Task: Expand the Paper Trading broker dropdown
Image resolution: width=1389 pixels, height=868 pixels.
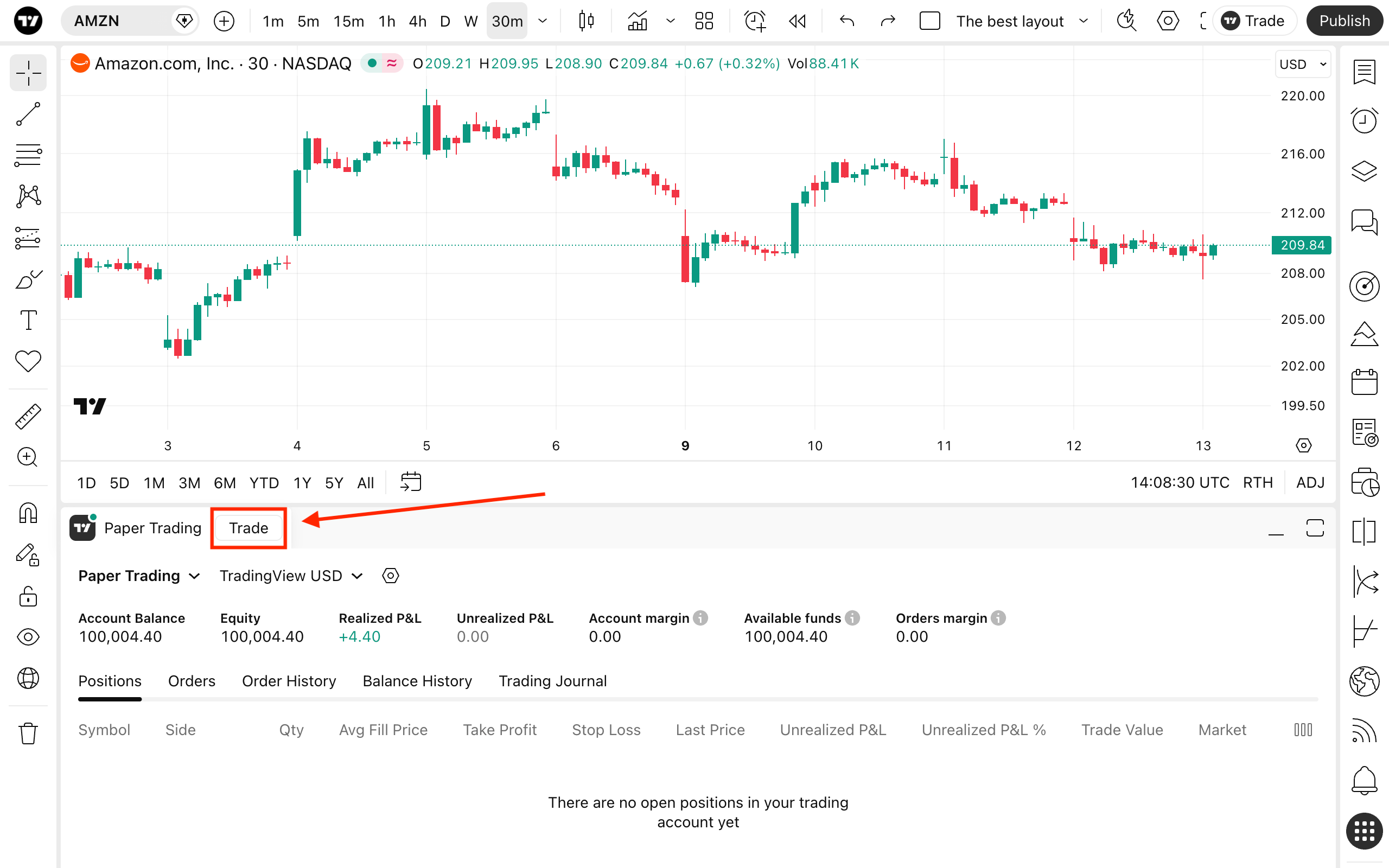Action: click(139, 576)
